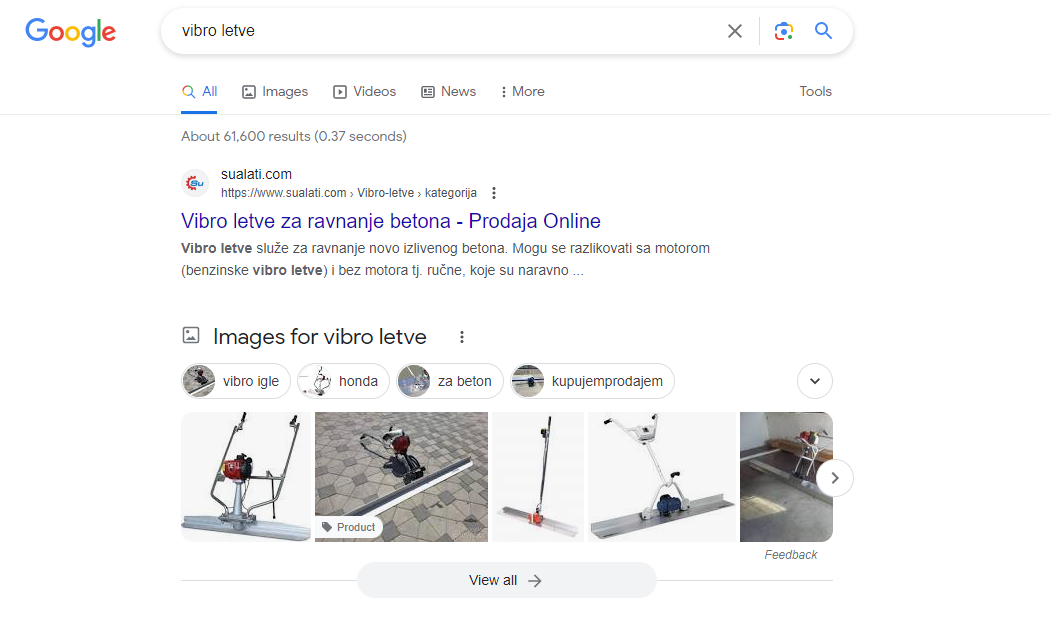
Task: Select the 'vibro igle' filter chip
Action: coord(237,381)
